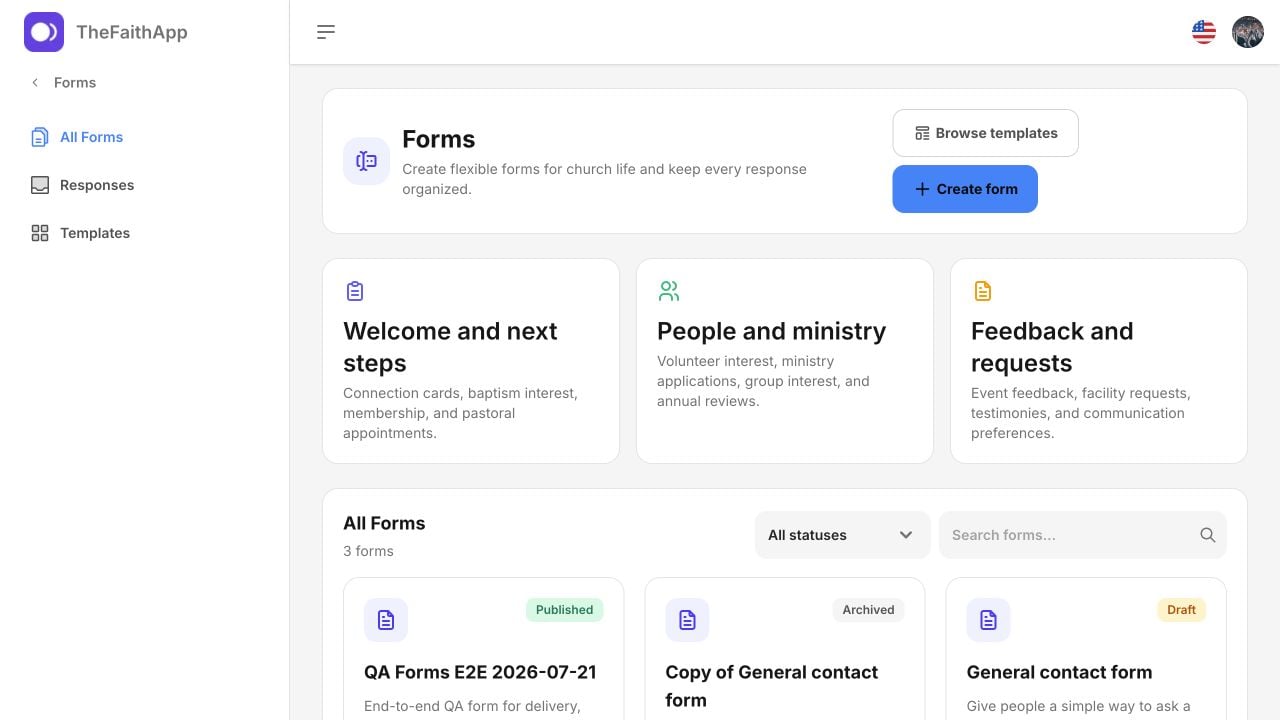Open the US flag language selector
The height and width of the screenshot is (720, 1280).
[x=1204, y=32]
